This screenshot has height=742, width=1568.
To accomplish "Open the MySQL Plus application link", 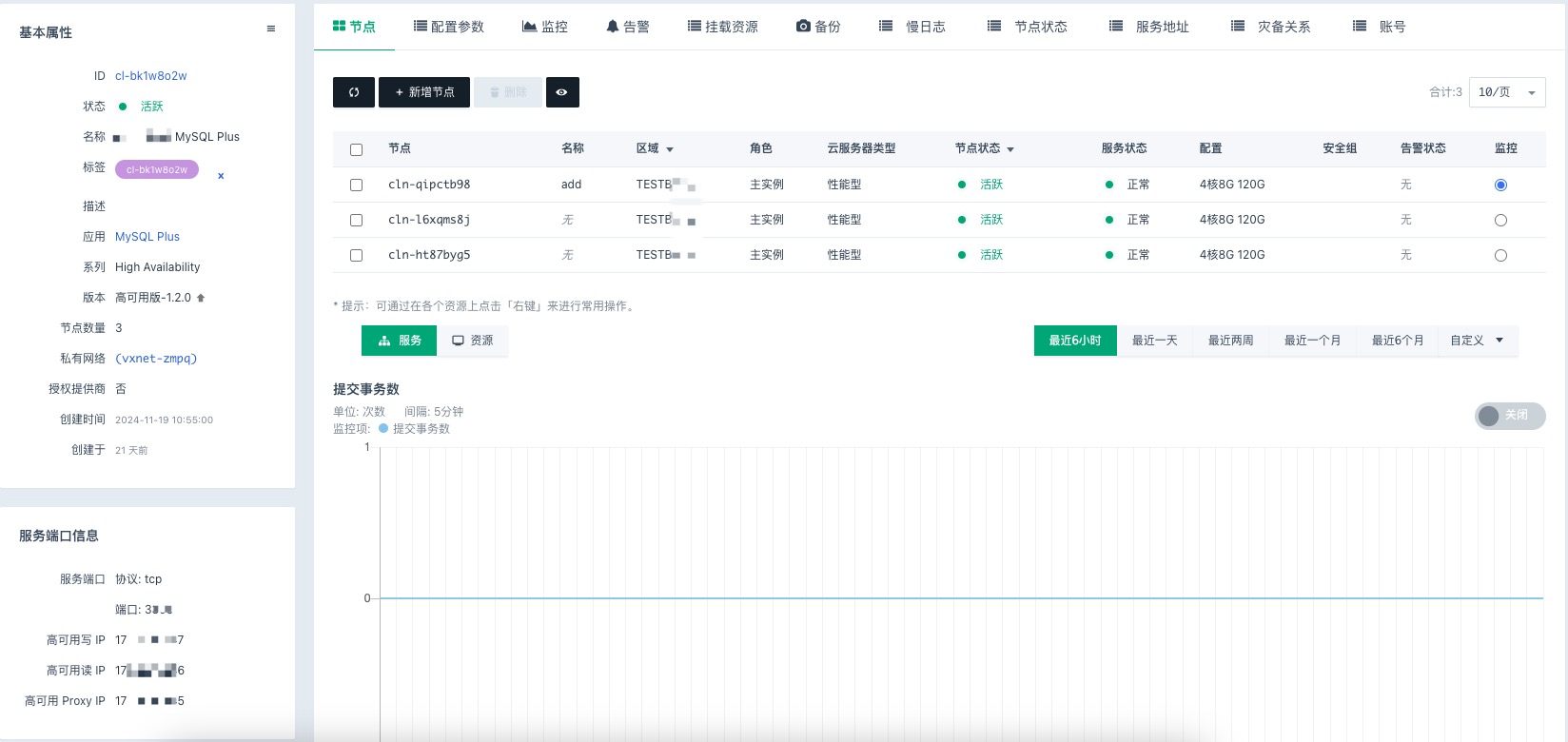I will [x=147, y=237].
